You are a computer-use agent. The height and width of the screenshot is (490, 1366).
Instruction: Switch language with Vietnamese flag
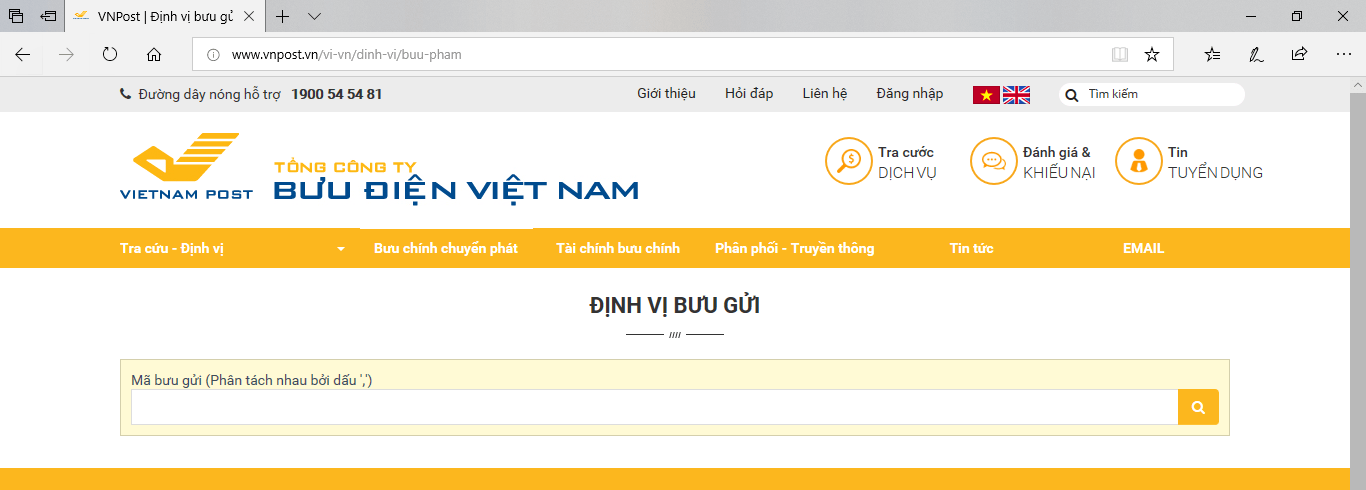(986, 94)
